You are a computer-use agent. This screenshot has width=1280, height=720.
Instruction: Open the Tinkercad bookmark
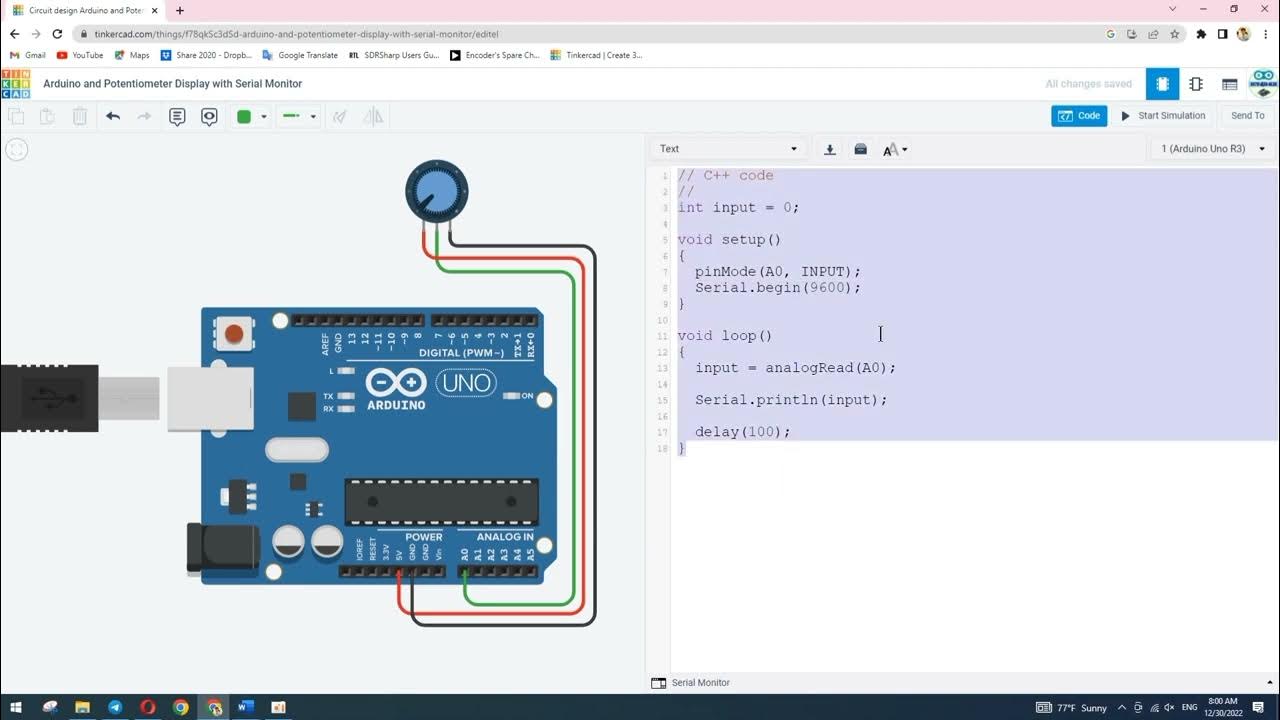point(596,55)
